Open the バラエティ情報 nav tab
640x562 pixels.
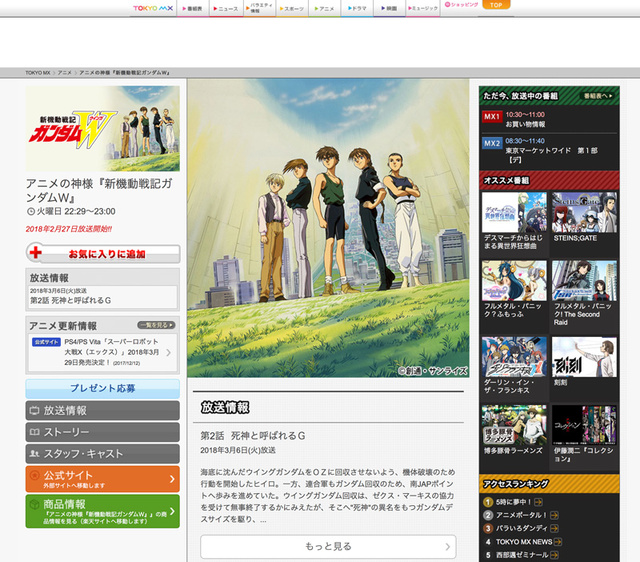[260, 8]
